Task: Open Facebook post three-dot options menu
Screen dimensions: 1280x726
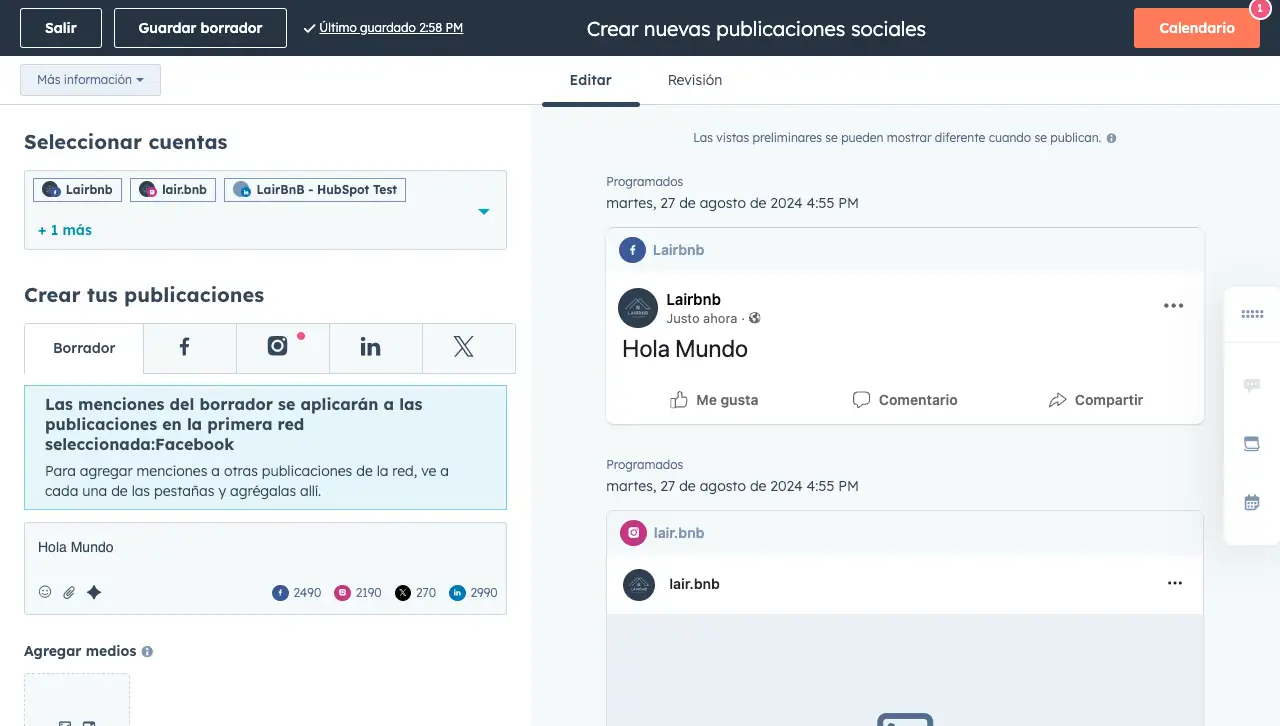Action: point(1174,306)
